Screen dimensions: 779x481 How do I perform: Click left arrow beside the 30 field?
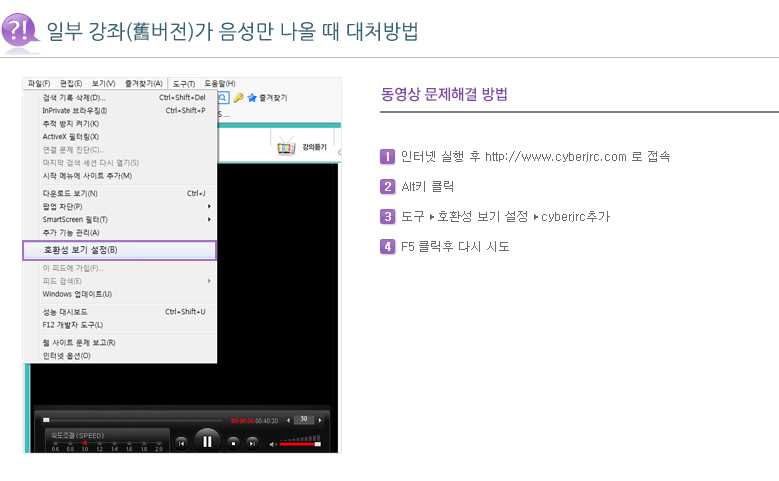288,420
